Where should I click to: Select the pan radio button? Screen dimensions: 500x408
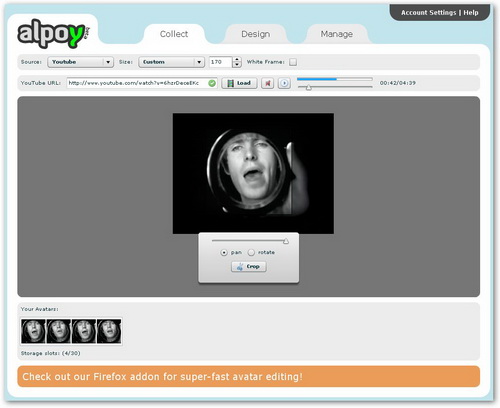[x=224, y=252]
